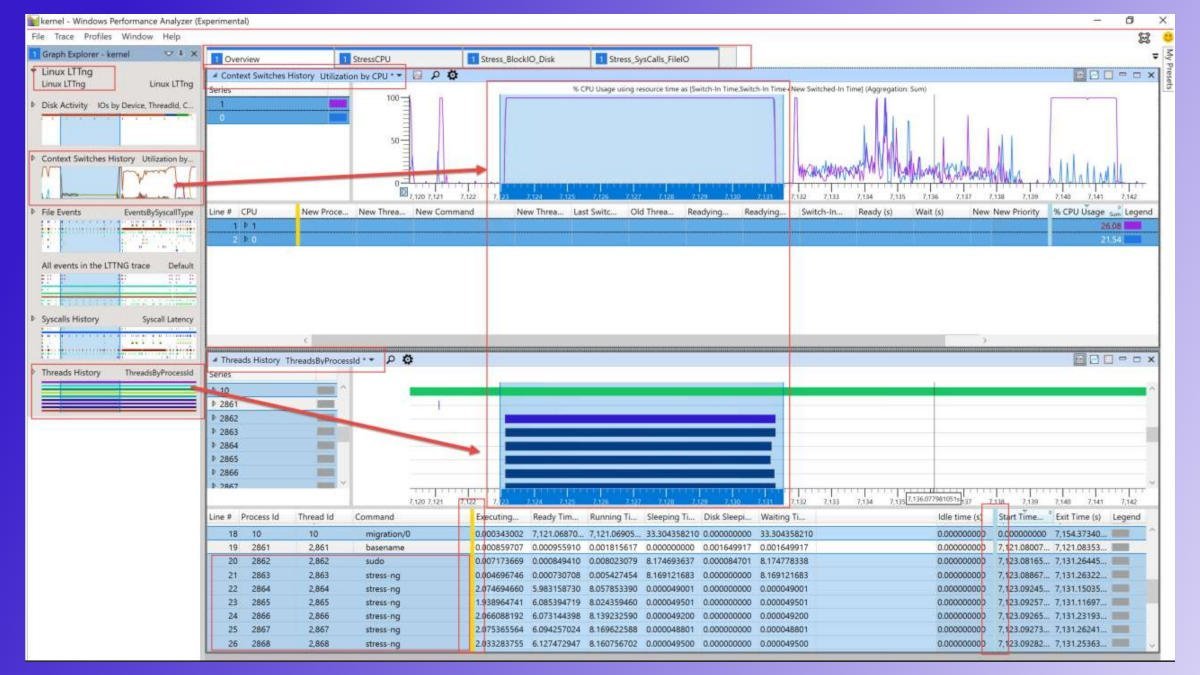Sort by Process Id column header
Screen dimensions: 1200x675
[258, 517]
